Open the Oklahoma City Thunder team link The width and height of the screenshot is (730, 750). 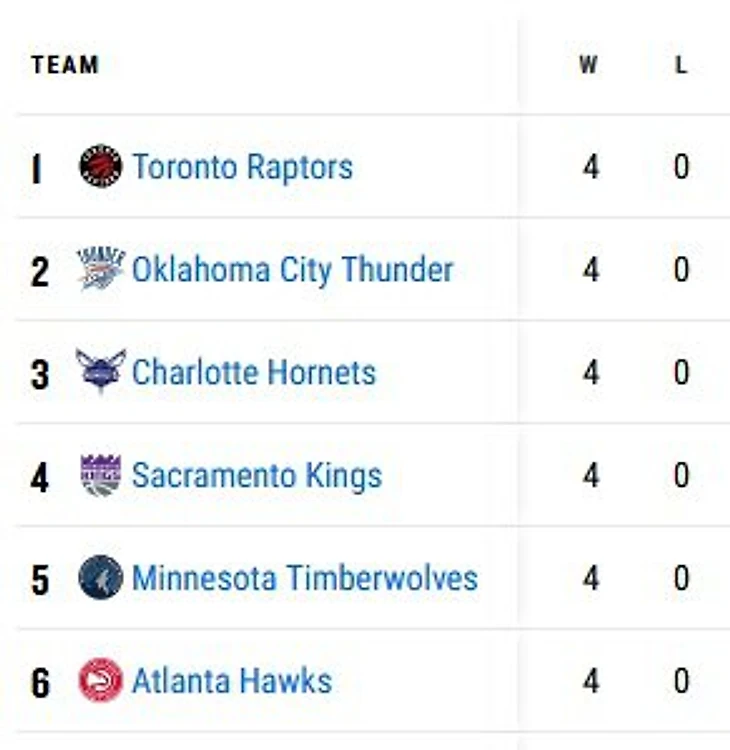293,270
